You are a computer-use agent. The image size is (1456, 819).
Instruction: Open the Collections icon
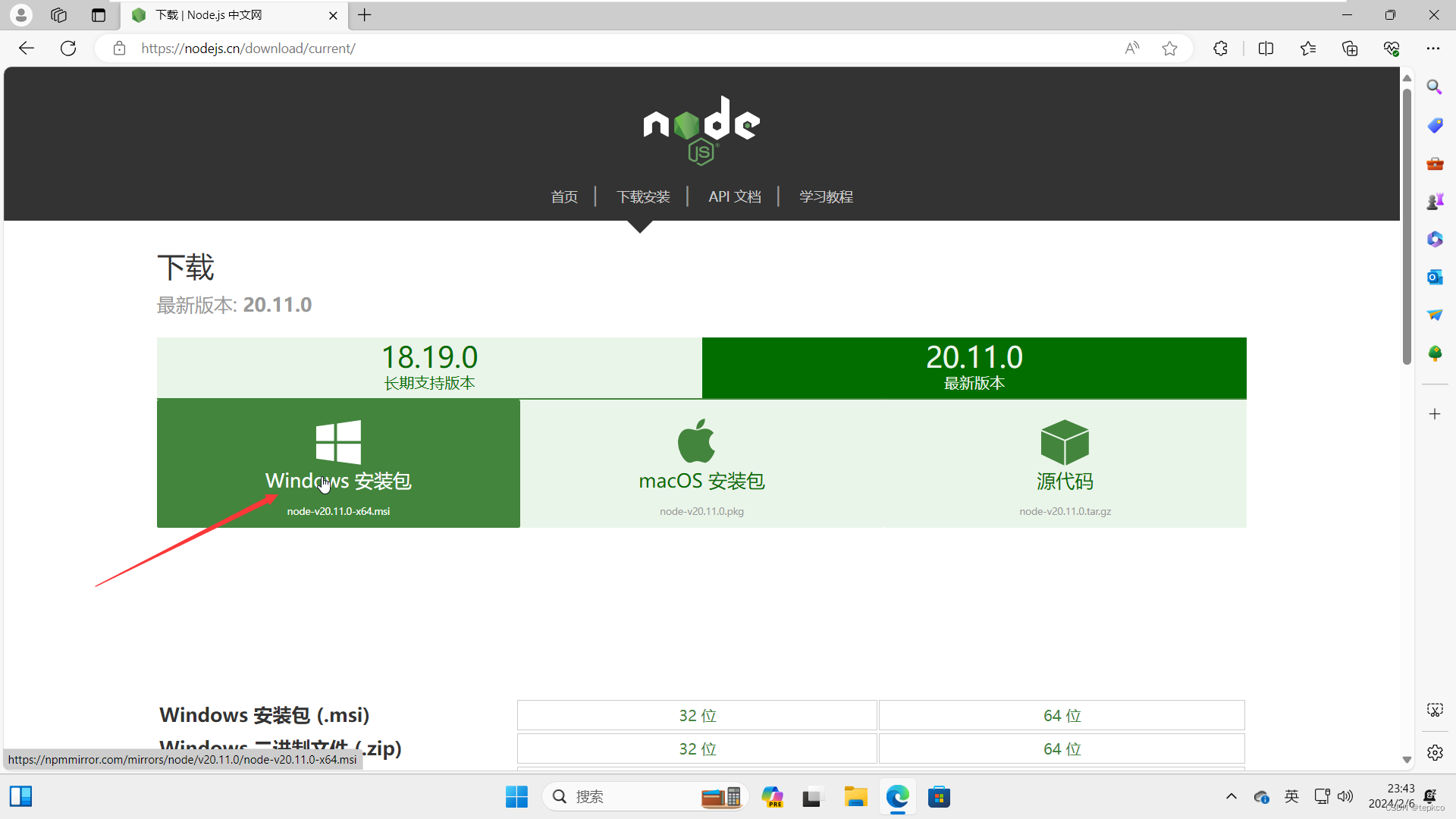click(x=1350, y=49)
